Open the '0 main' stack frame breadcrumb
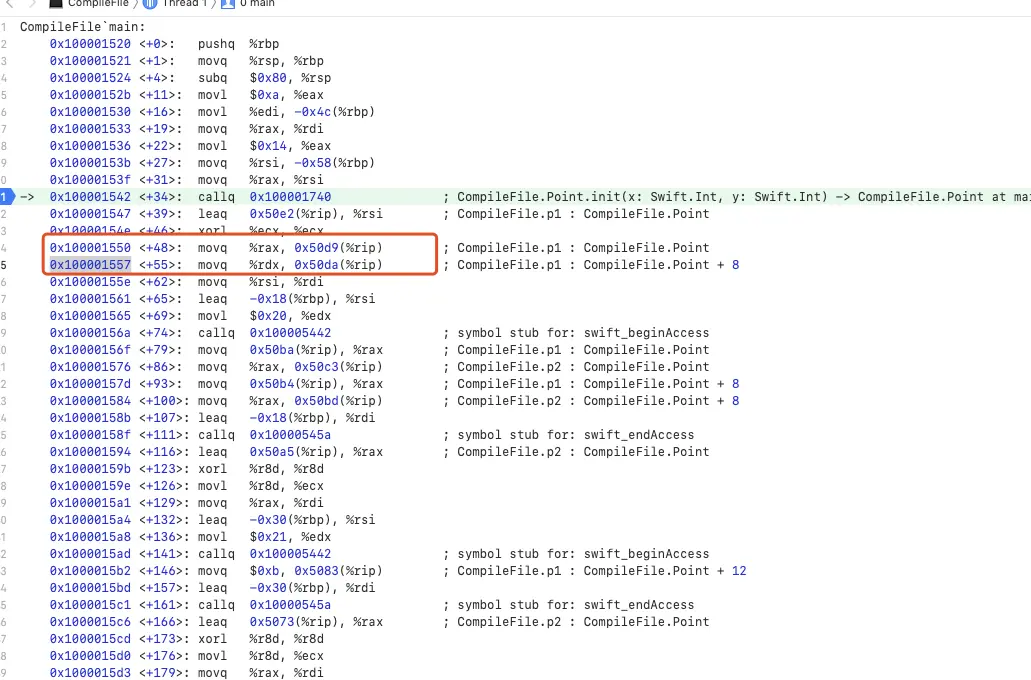 [257, 3]
